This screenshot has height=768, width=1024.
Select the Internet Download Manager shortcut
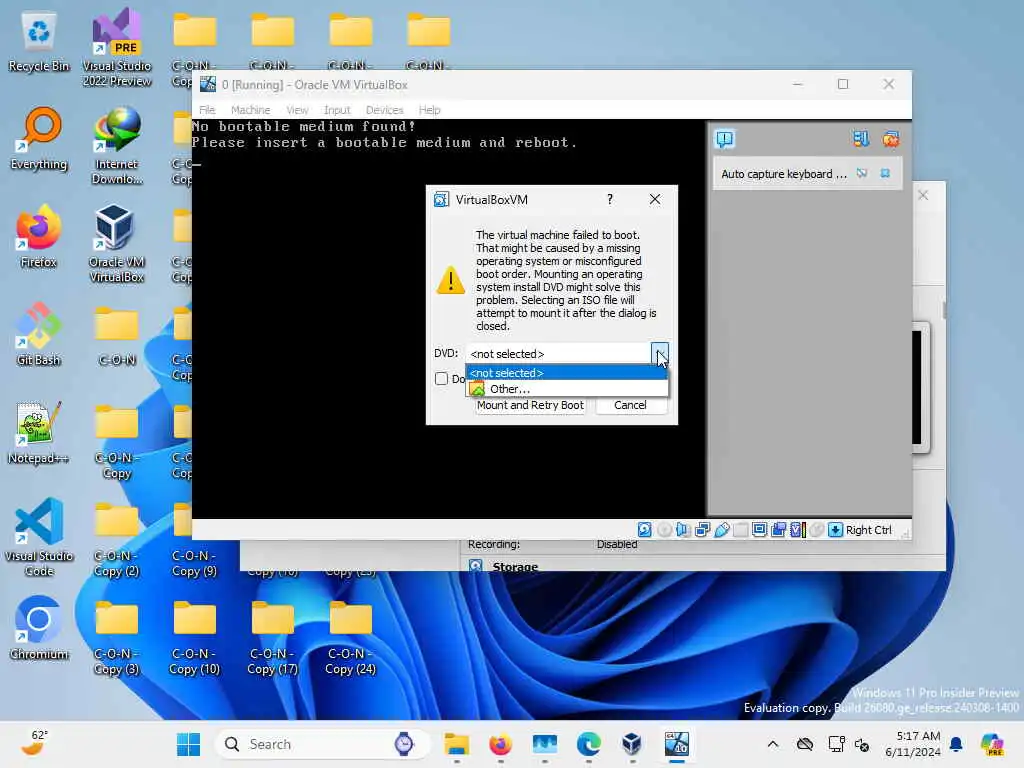[117, 146]
